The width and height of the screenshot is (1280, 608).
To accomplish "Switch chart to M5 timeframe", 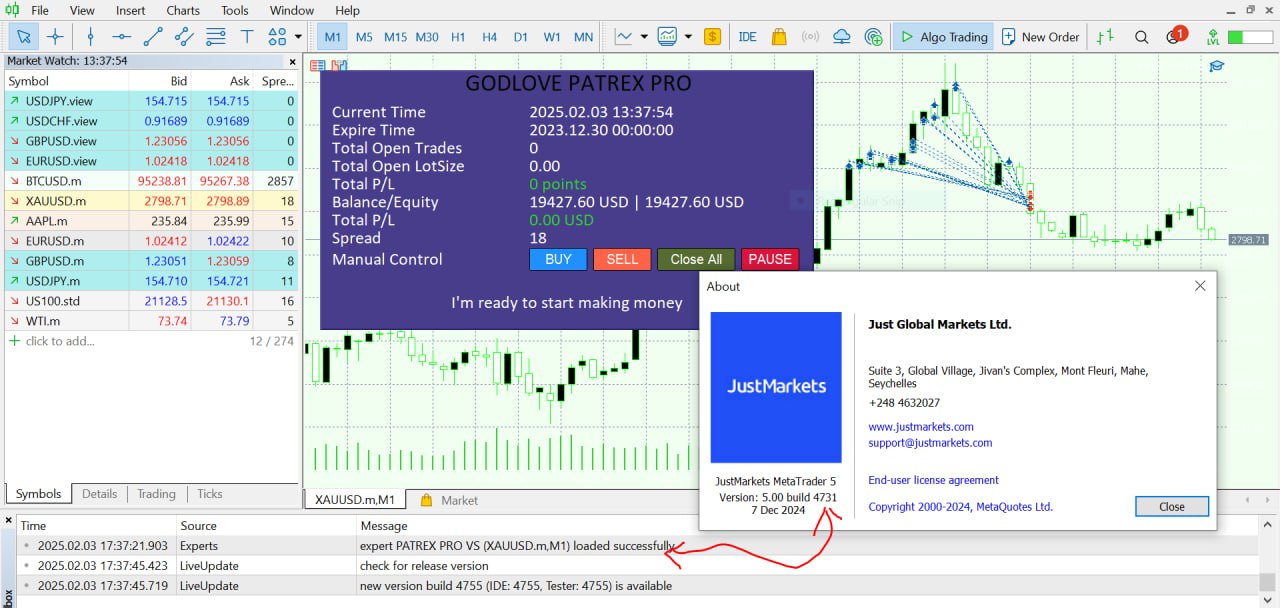I will [364, 37].
